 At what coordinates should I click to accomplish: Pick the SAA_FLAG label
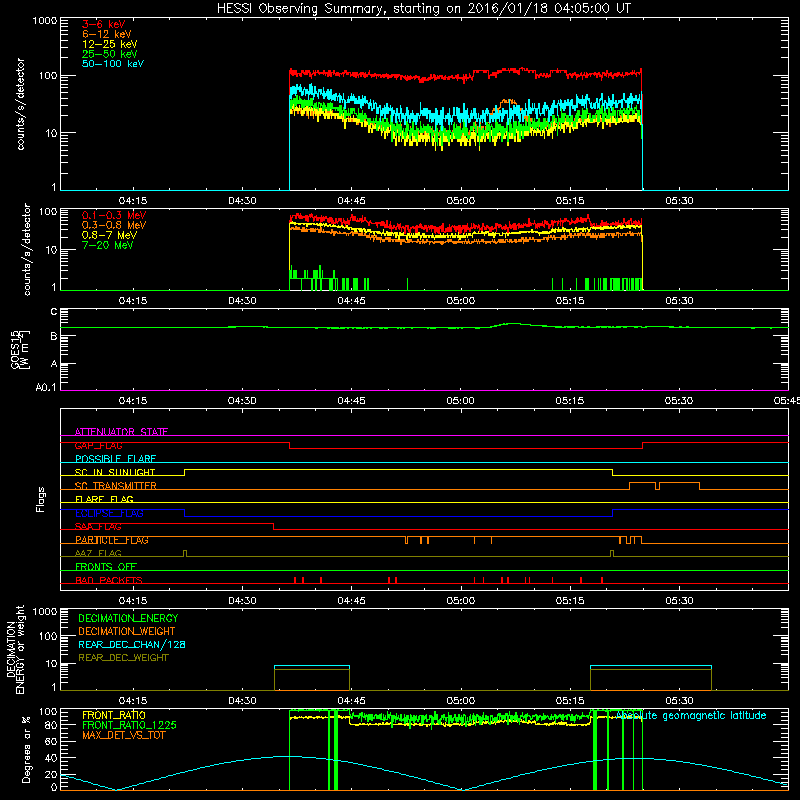98,526
